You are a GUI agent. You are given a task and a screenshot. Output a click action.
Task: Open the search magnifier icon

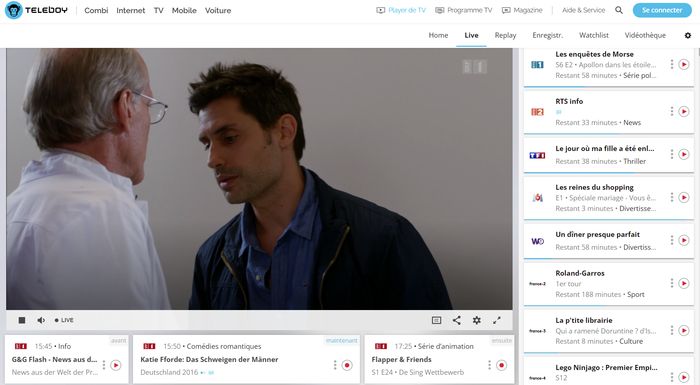pos(619,10)
